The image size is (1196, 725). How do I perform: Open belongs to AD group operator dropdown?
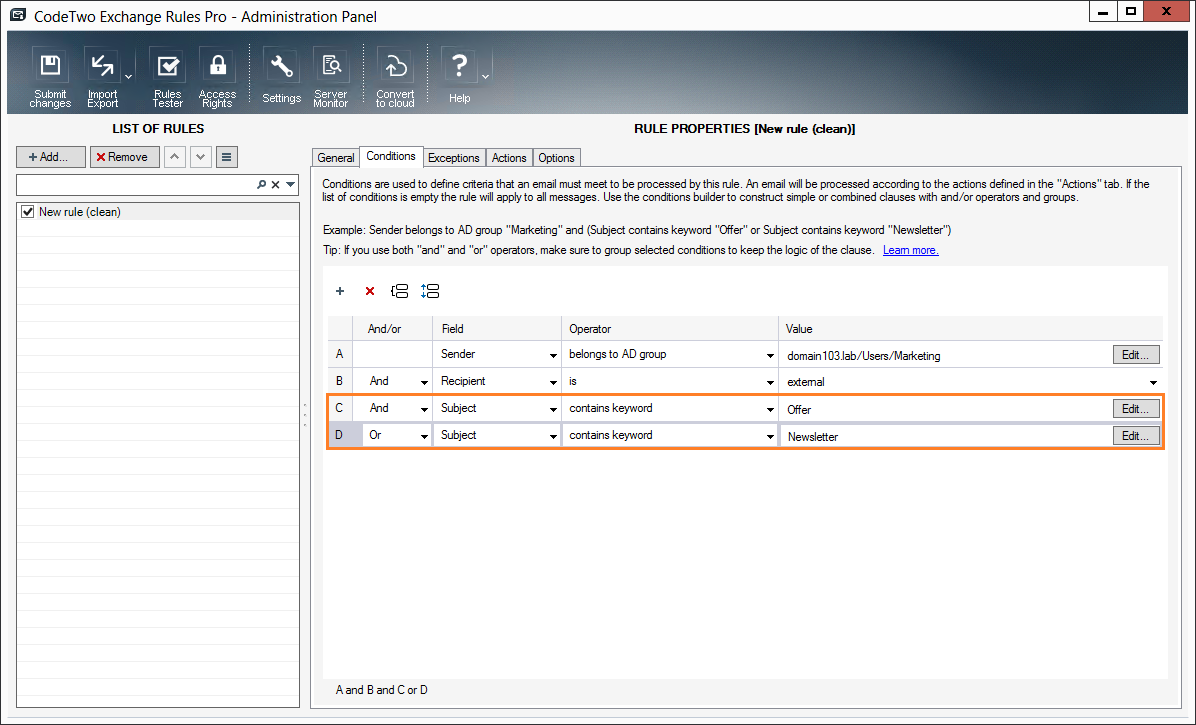click(x=770, y=355)
